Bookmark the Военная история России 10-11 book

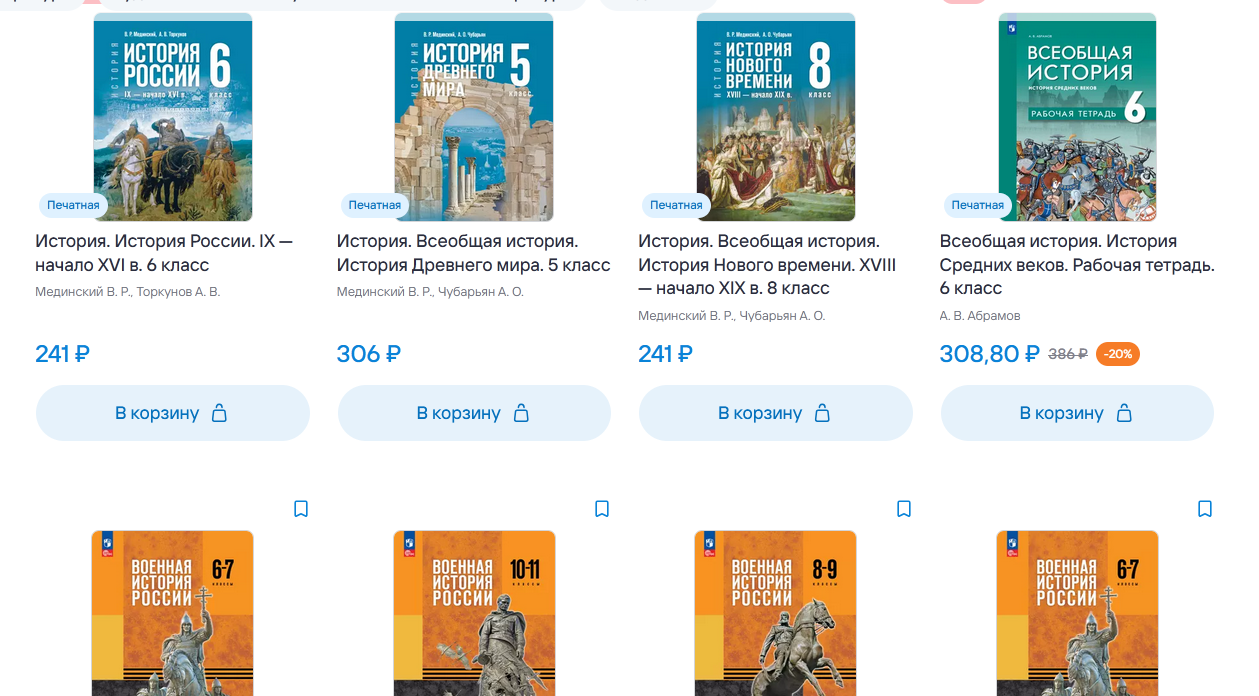[x=602, y=509]
